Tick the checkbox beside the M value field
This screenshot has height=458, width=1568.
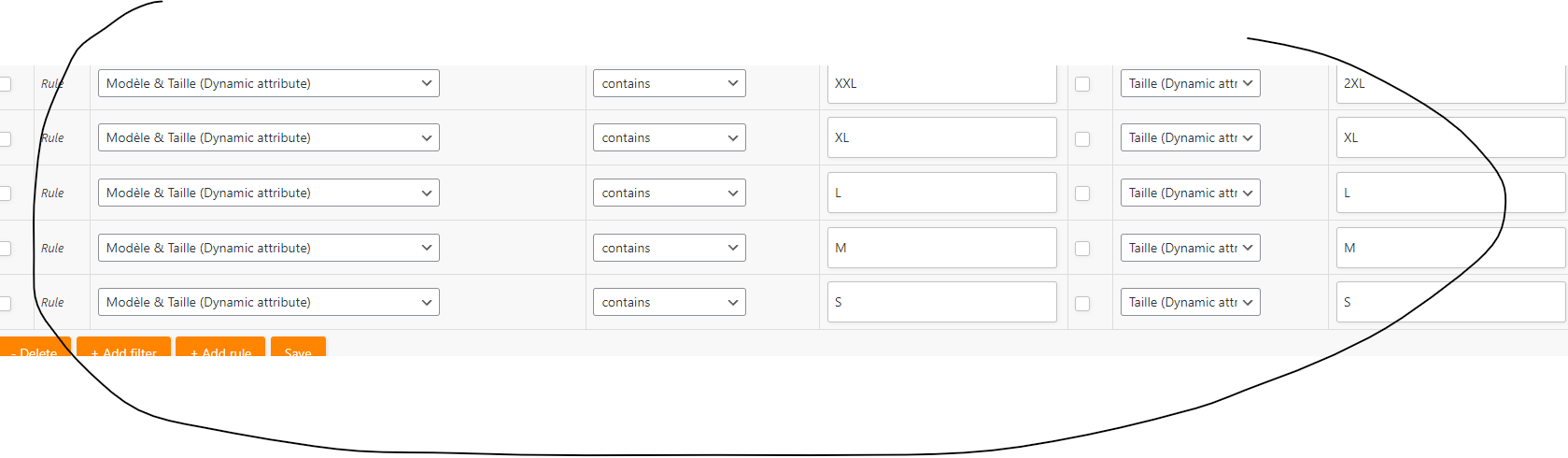pyautogui.click(x=1082, y=249)
